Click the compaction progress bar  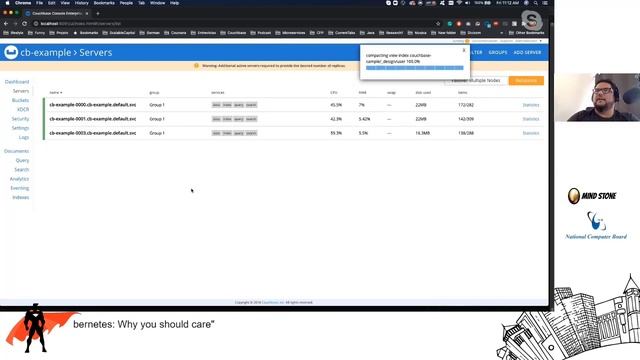[415, 68]
